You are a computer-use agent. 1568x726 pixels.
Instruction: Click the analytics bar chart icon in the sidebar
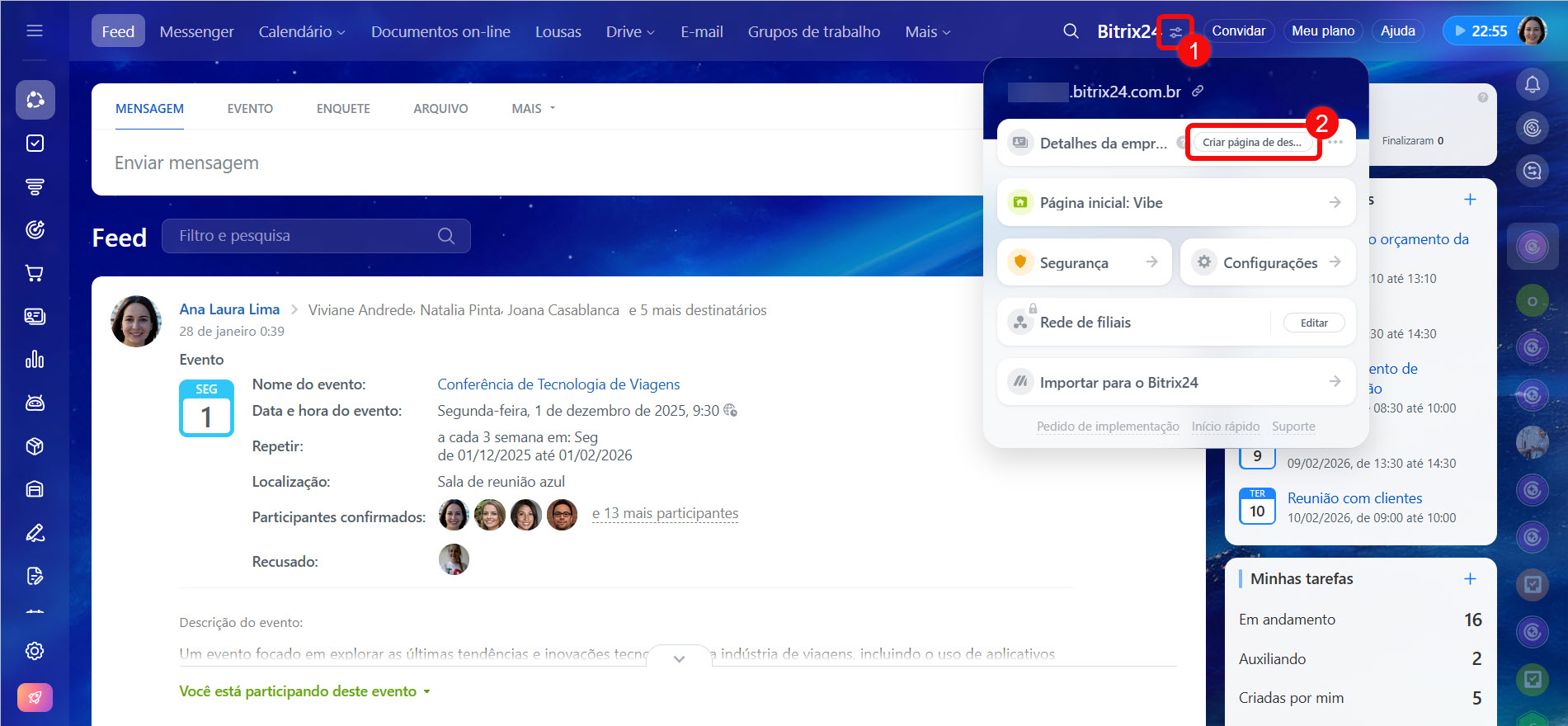coord(35,360)
